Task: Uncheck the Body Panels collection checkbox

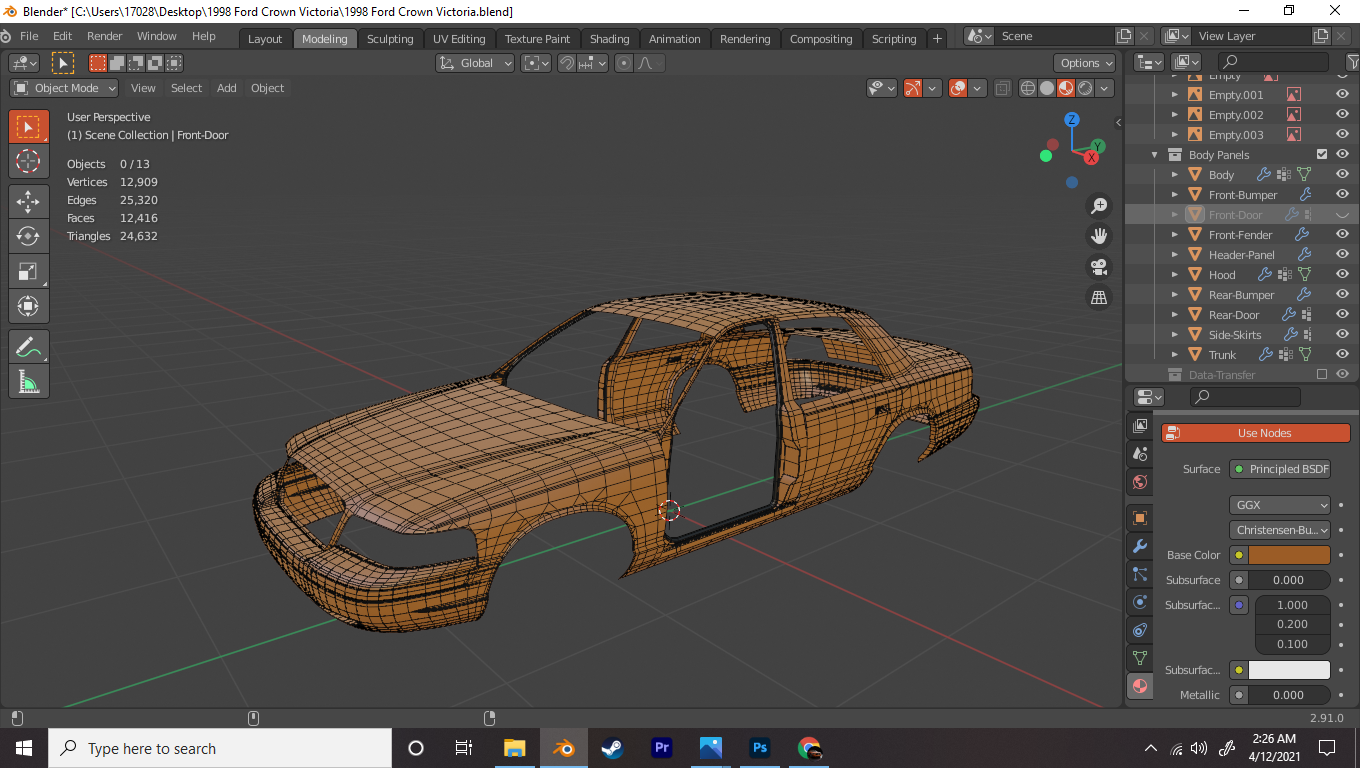Action: [1322, 154]
